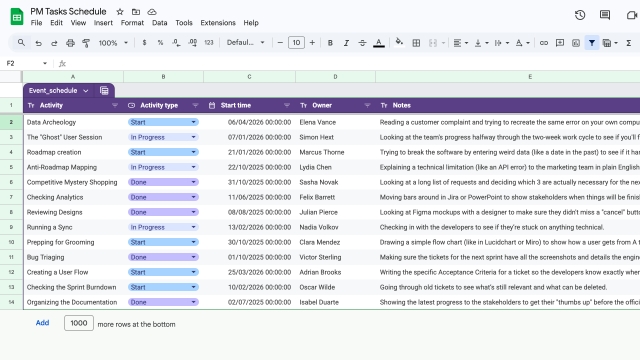Open the 123 number format menu
This screenshot has height=360, width=640.
pos(209,42)
